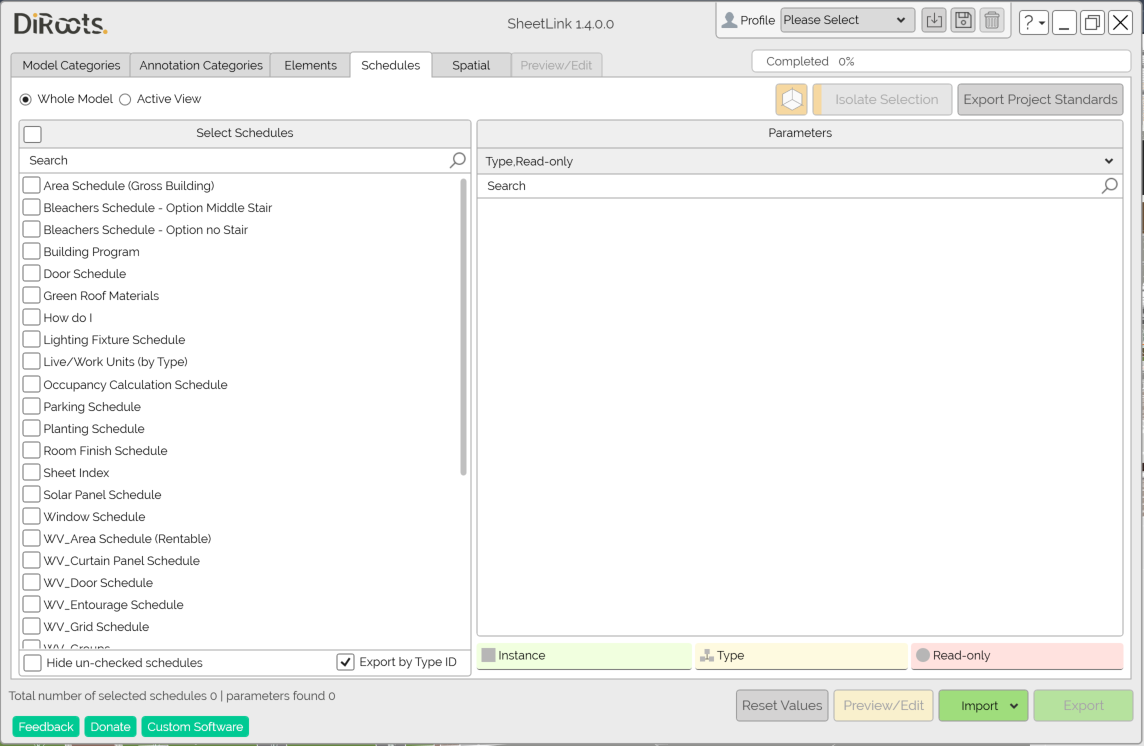Click the Export Project Standards button
This screenshot has height=746, width=1144.
(x=1040, y=100)
